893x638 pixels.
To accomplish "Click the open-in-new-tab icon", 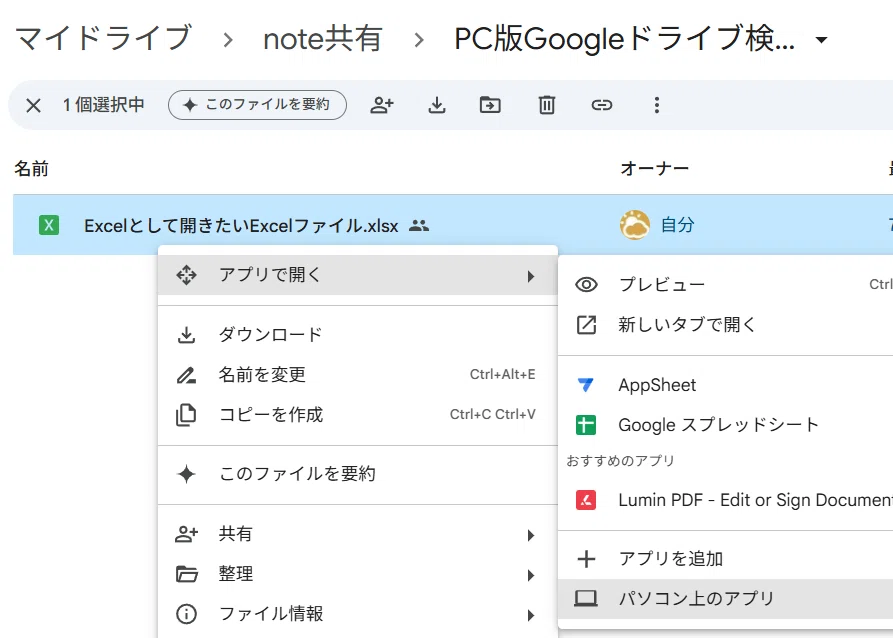I will [x=586, y=325].
